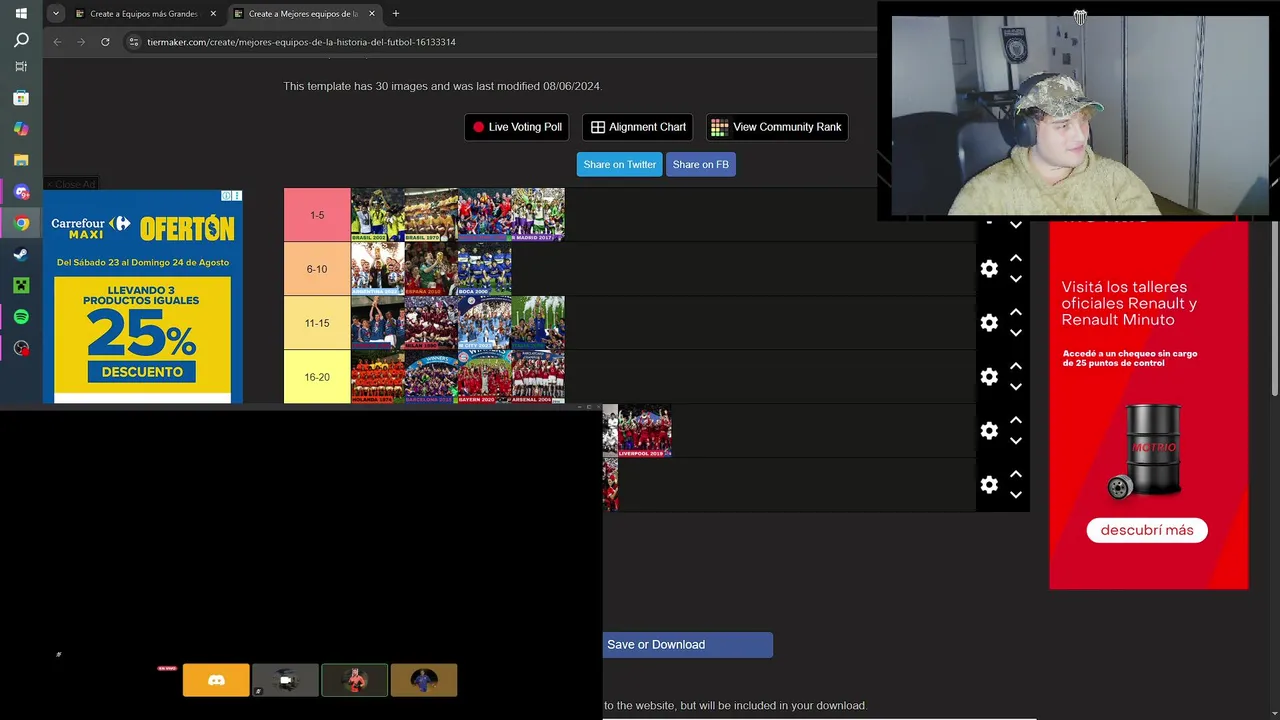Viewport: 1280px width, 720px height.
Task: Select the M City 2023 team image
Action: click(485, 323)
